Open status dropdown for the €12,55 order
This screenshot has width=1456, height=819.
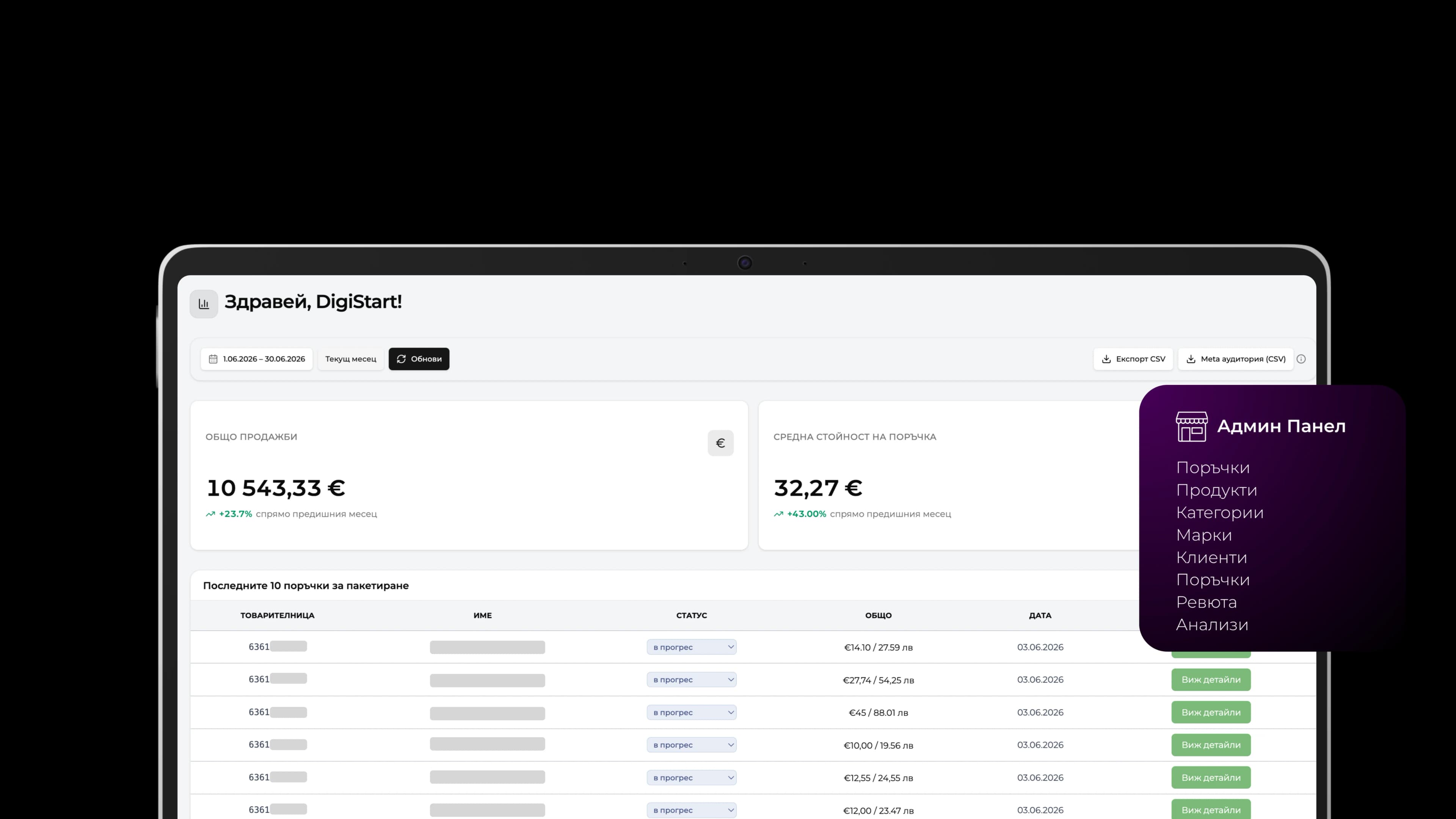click(691, 778)
